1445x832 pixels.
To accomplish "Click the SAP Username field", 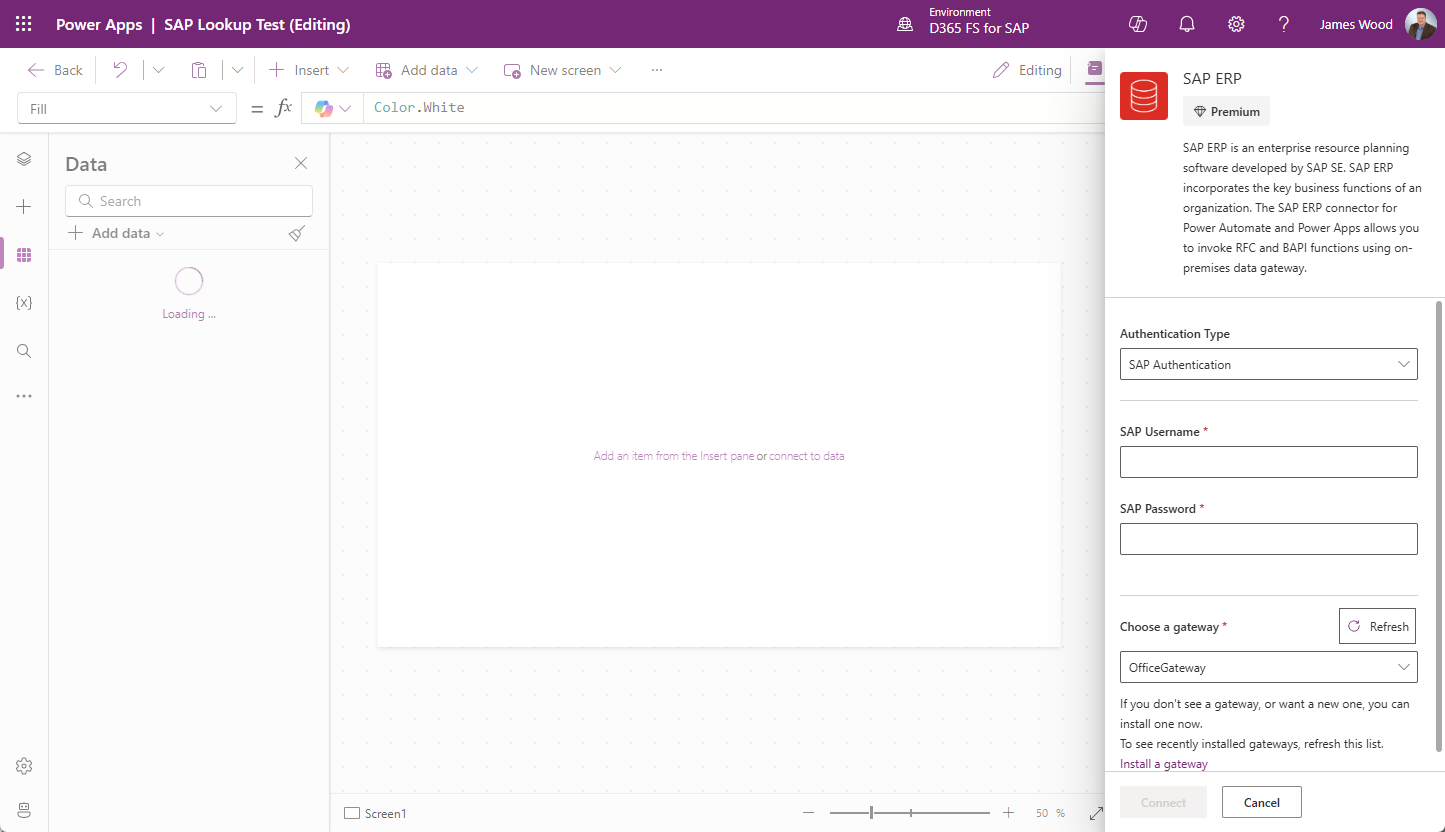I will [1268, 462].
